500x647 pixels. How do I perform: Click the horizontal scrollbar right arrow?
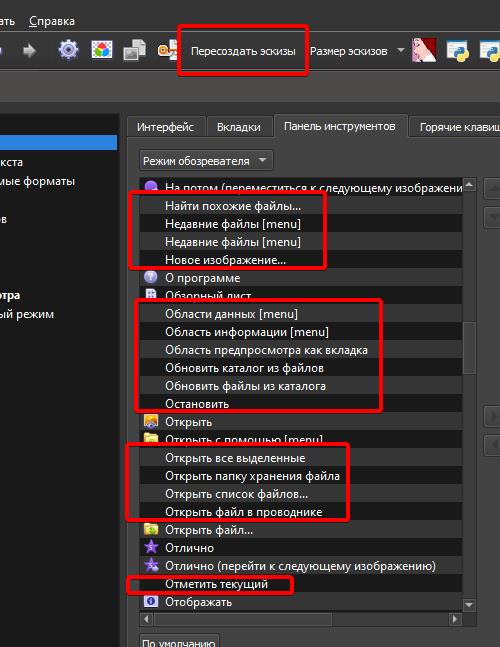[x=455, y=619]
